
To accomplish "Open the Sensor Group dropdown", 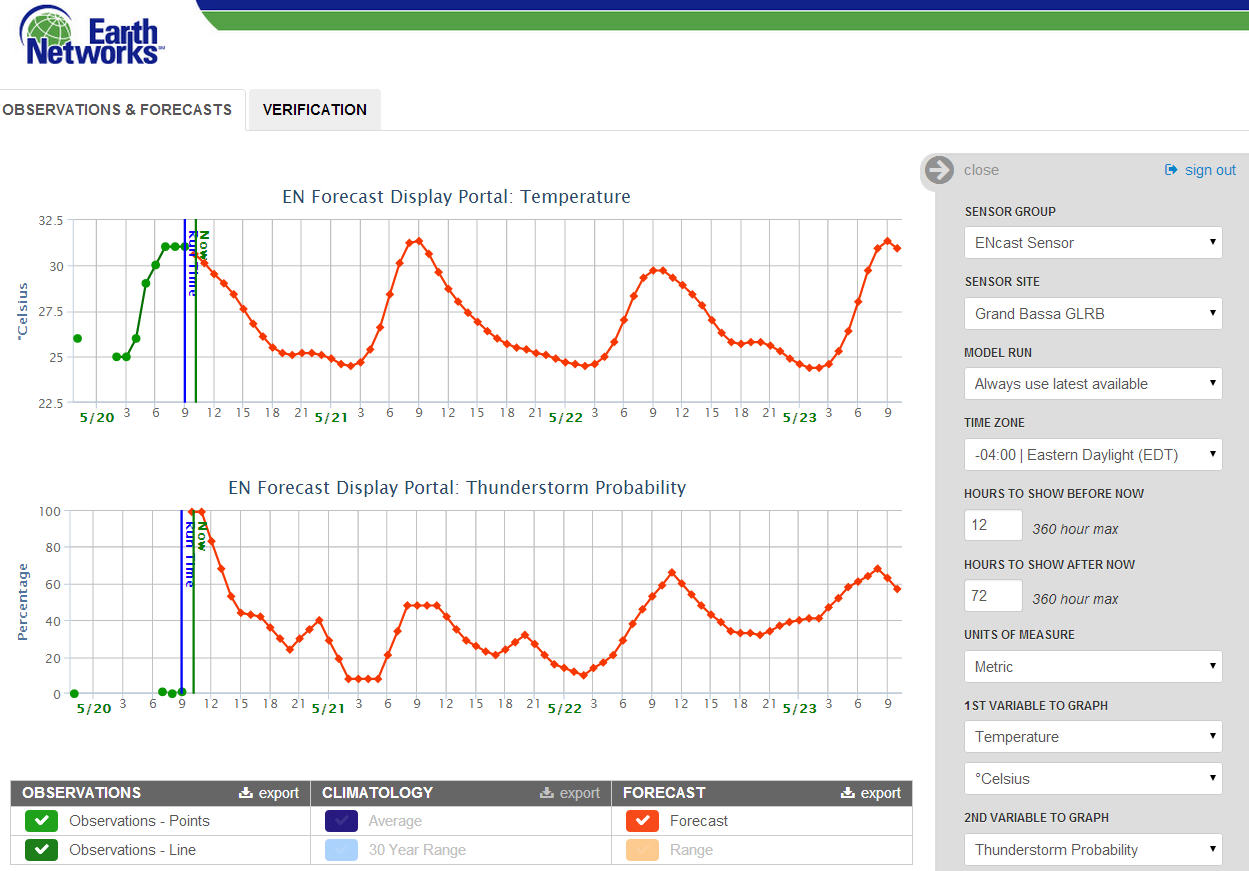I will coord(1093,242).
